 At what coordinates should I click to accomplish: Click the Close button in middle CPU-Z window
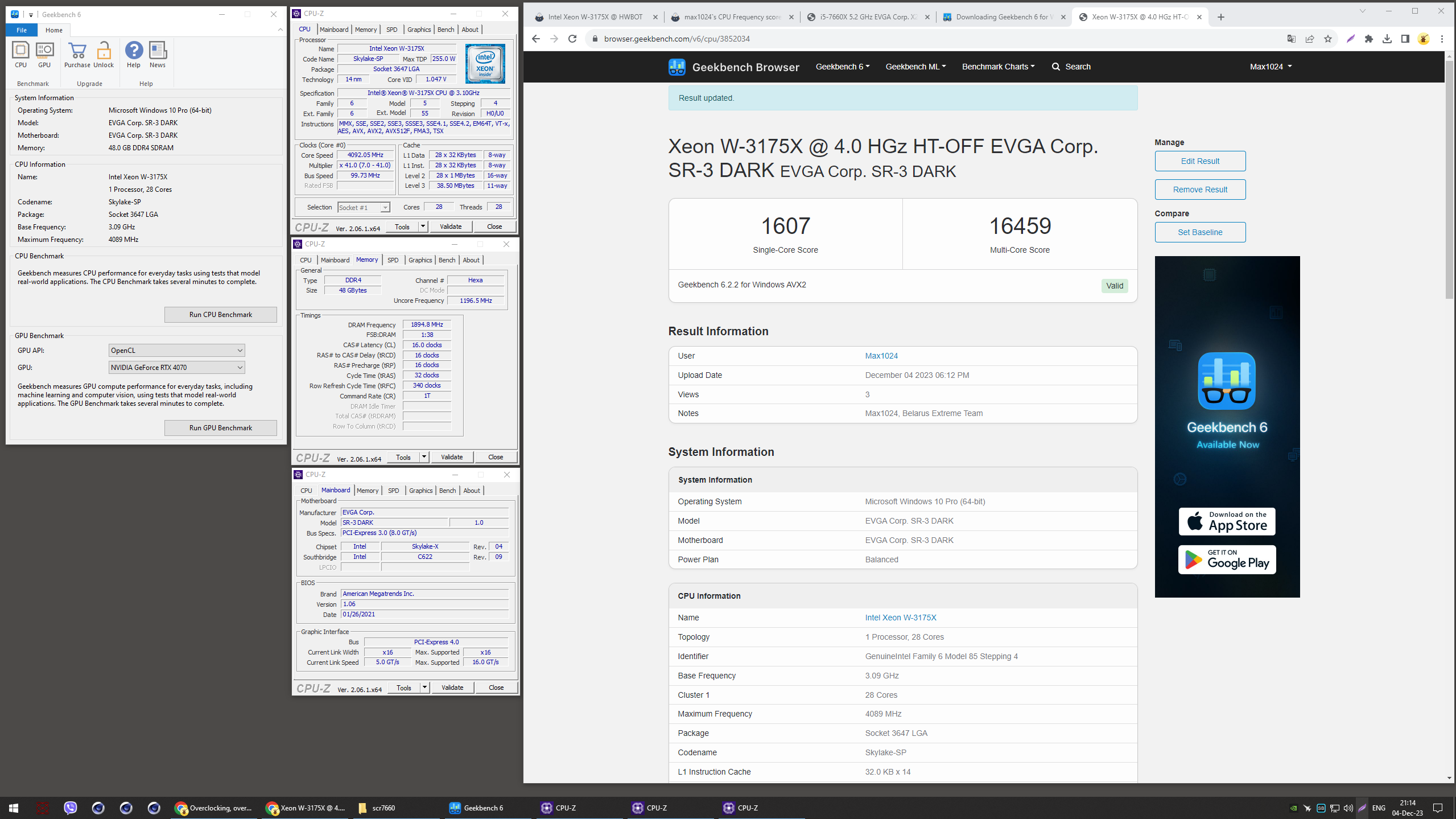click(x=496, y=457)
